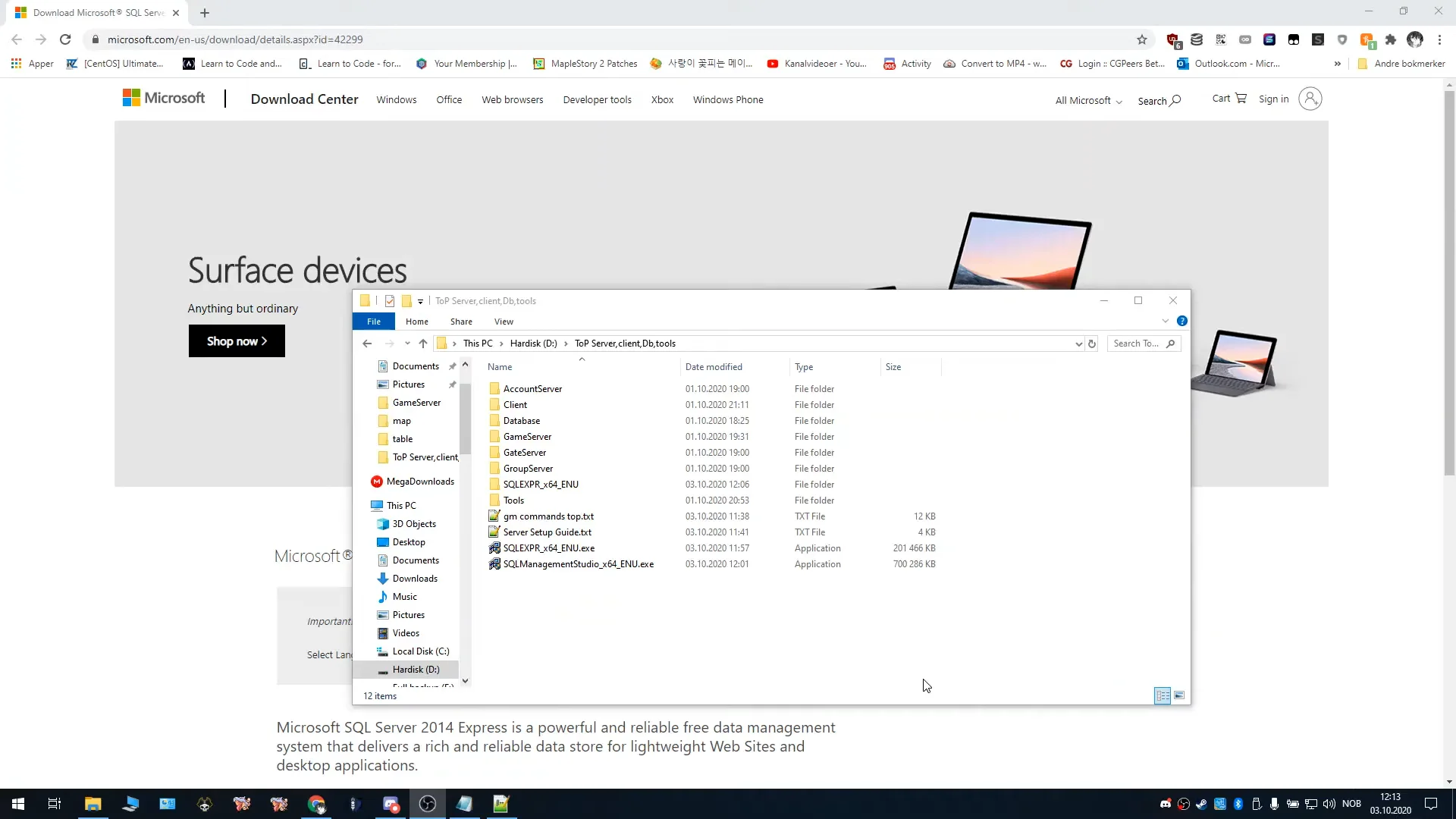Select the Database folder
The width and height of the screenshot is (1456, 819).
522,421
